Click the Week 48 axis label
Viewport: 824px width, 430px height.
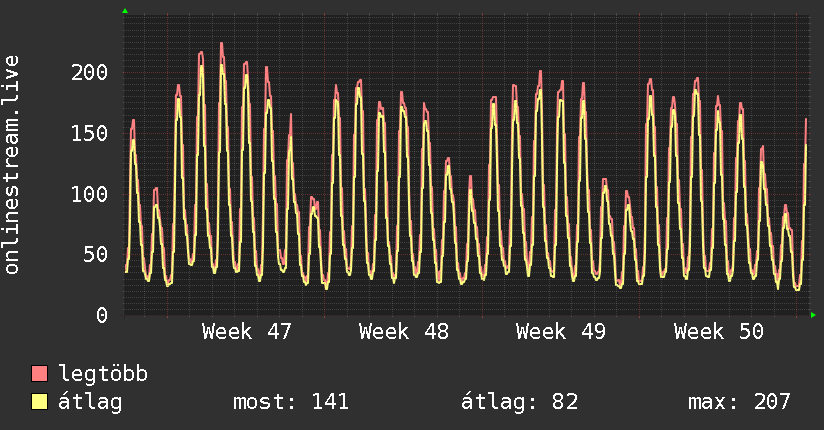404,332
